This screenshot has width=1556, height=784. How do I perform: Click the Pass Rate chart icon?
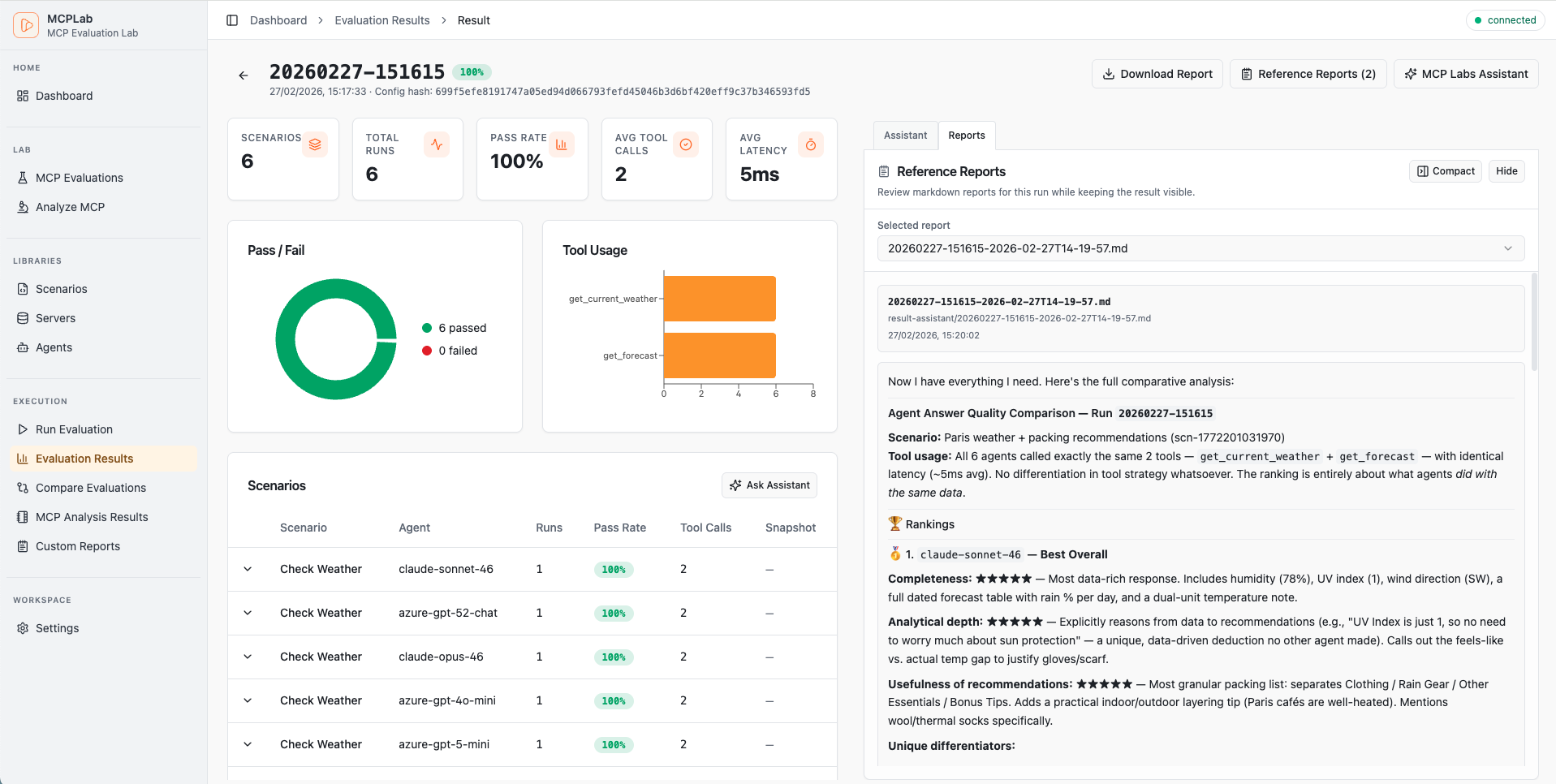[x=561, y=144]
